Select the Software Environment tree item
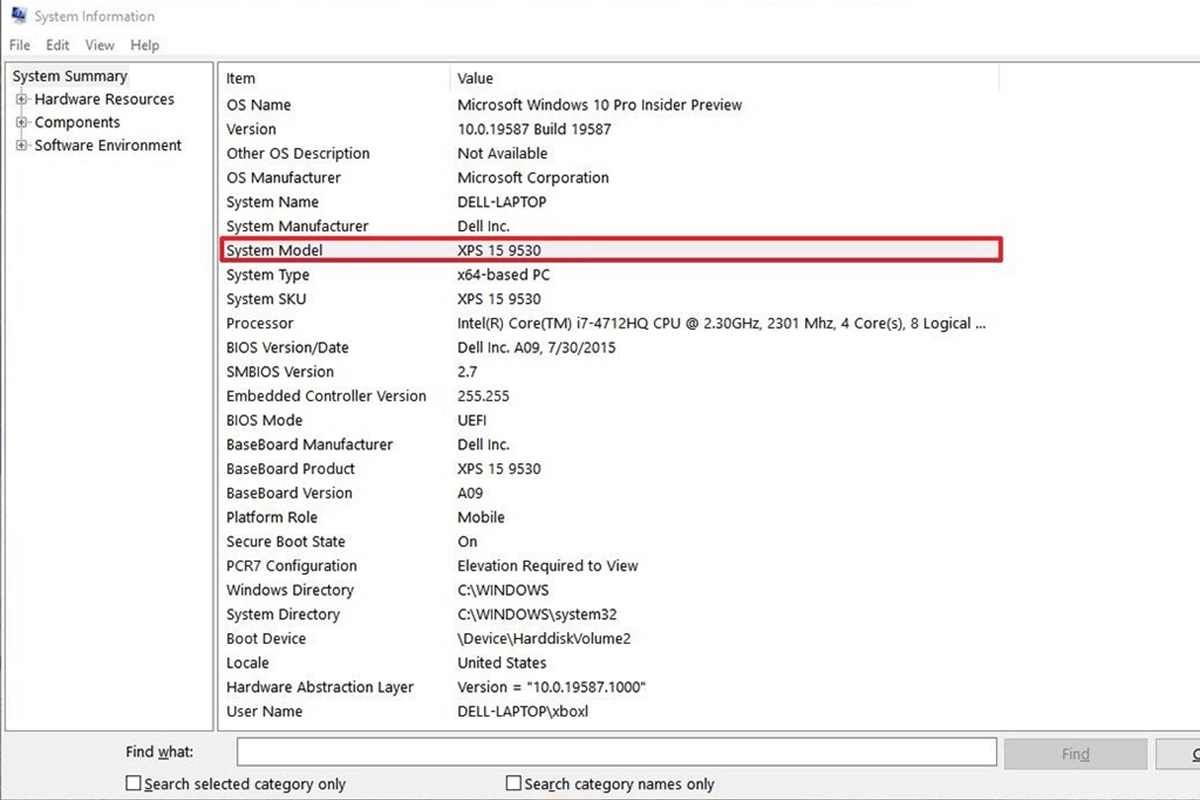1200x800 pixels. click(108, 145)
